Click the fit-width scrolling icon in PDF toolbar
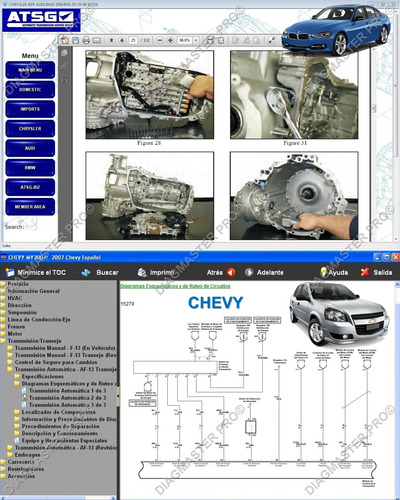400x500 pixels. 210,40
